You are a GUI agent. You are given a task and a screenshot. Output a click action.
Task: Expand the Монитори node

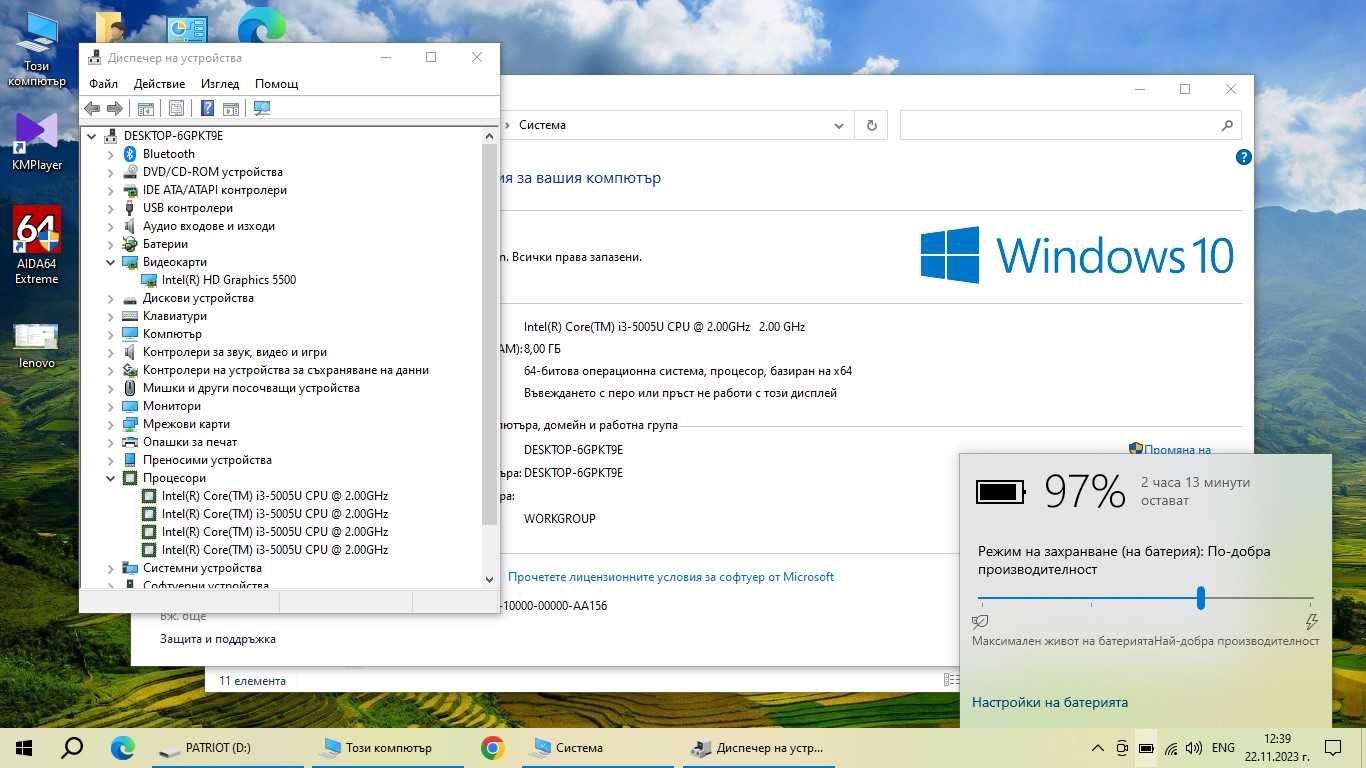111,406
